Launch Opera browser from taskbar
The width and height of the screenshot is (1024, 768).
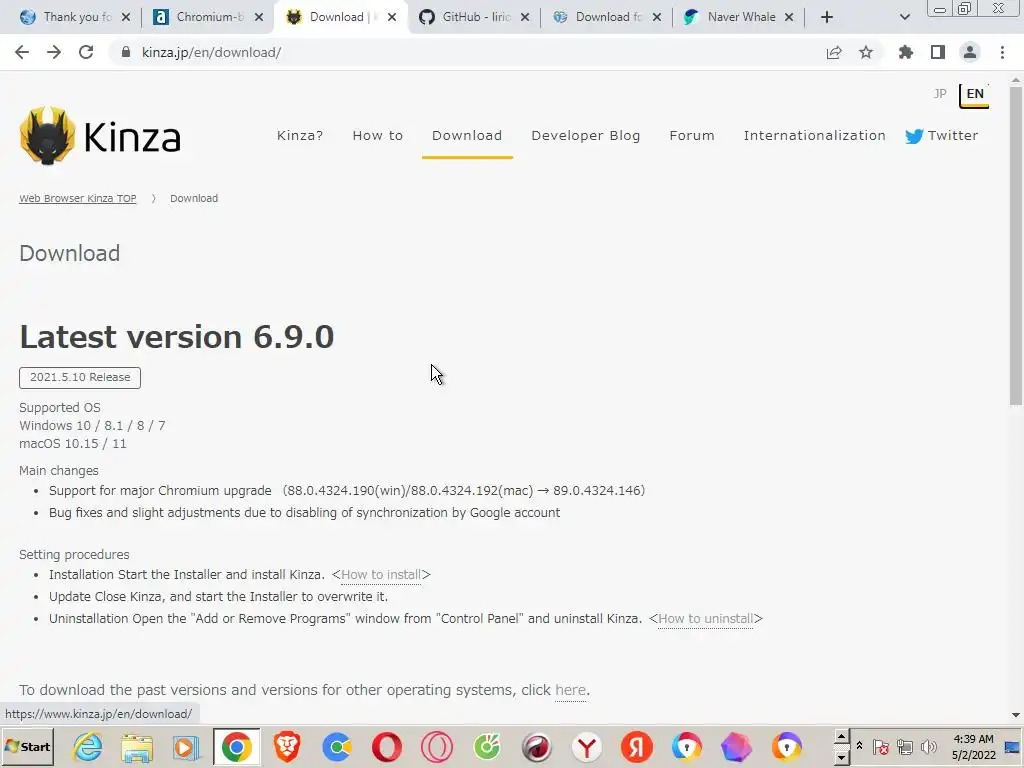click(x=387, y=747)
